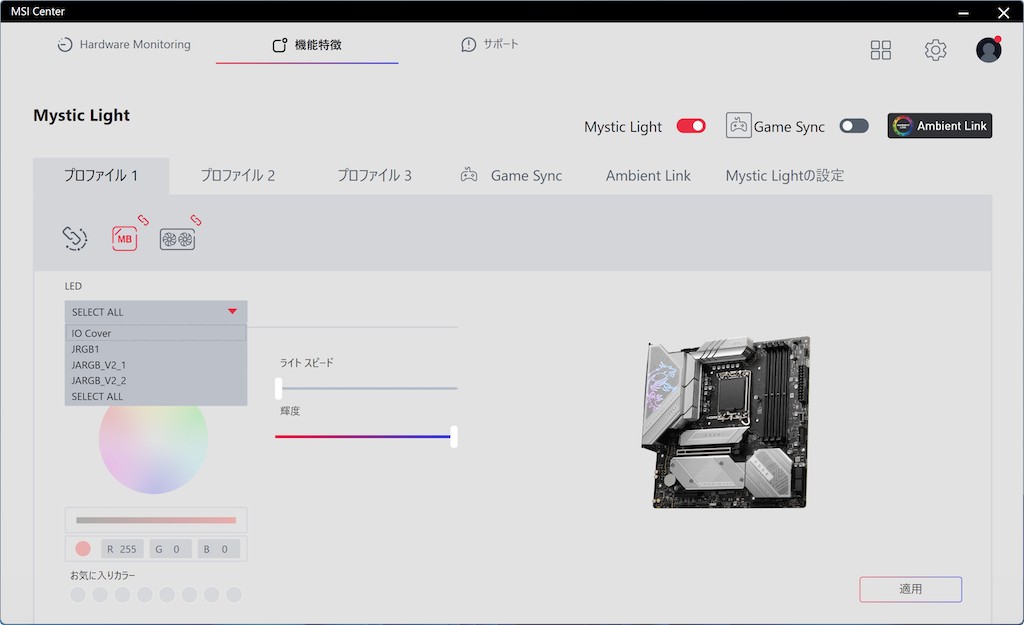The width and height of the screenshot is (1024, 625).
Task: Click the 輝度 brightness slider handle
Action: (454, 437)
